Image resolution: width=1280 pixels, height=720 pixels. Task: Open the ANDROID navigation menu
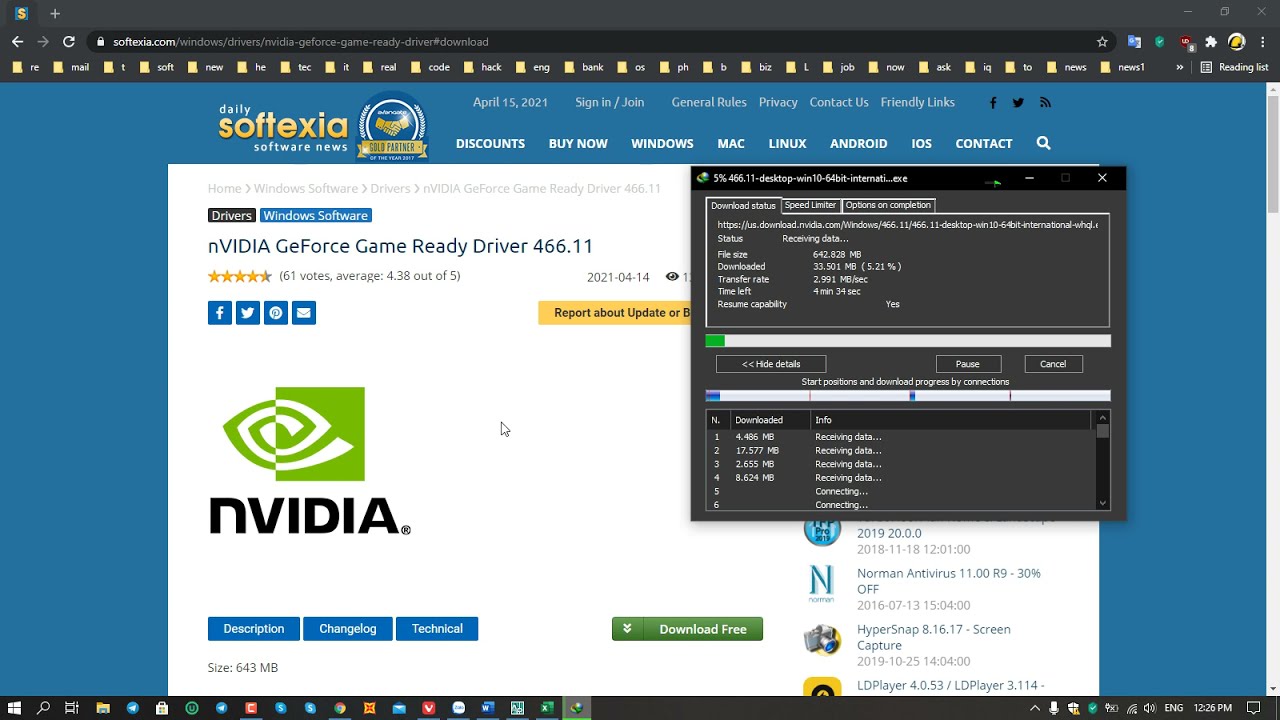(x=858, y=143)
